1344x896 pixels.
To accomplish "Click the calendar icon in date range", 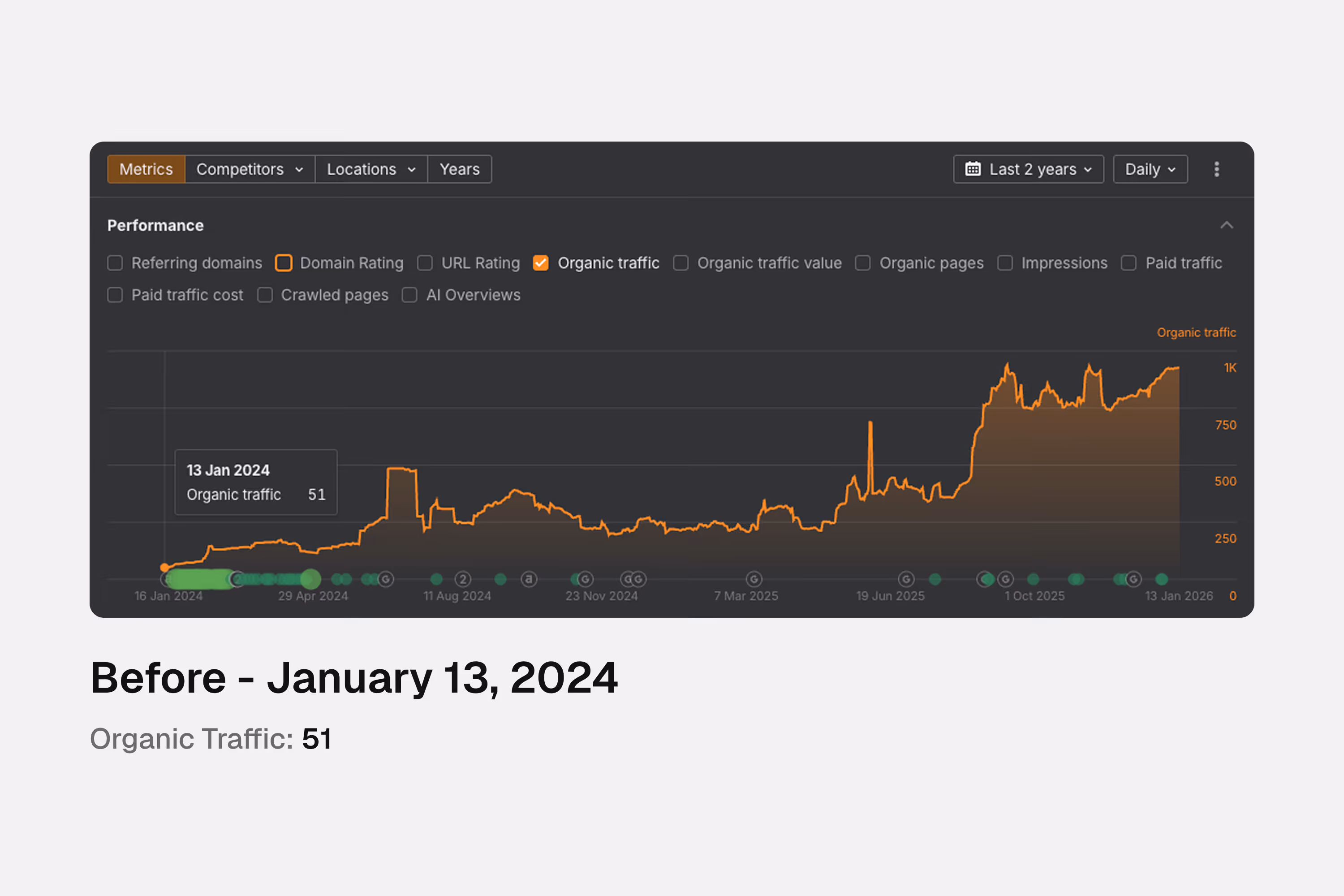I will coord(973,169).
